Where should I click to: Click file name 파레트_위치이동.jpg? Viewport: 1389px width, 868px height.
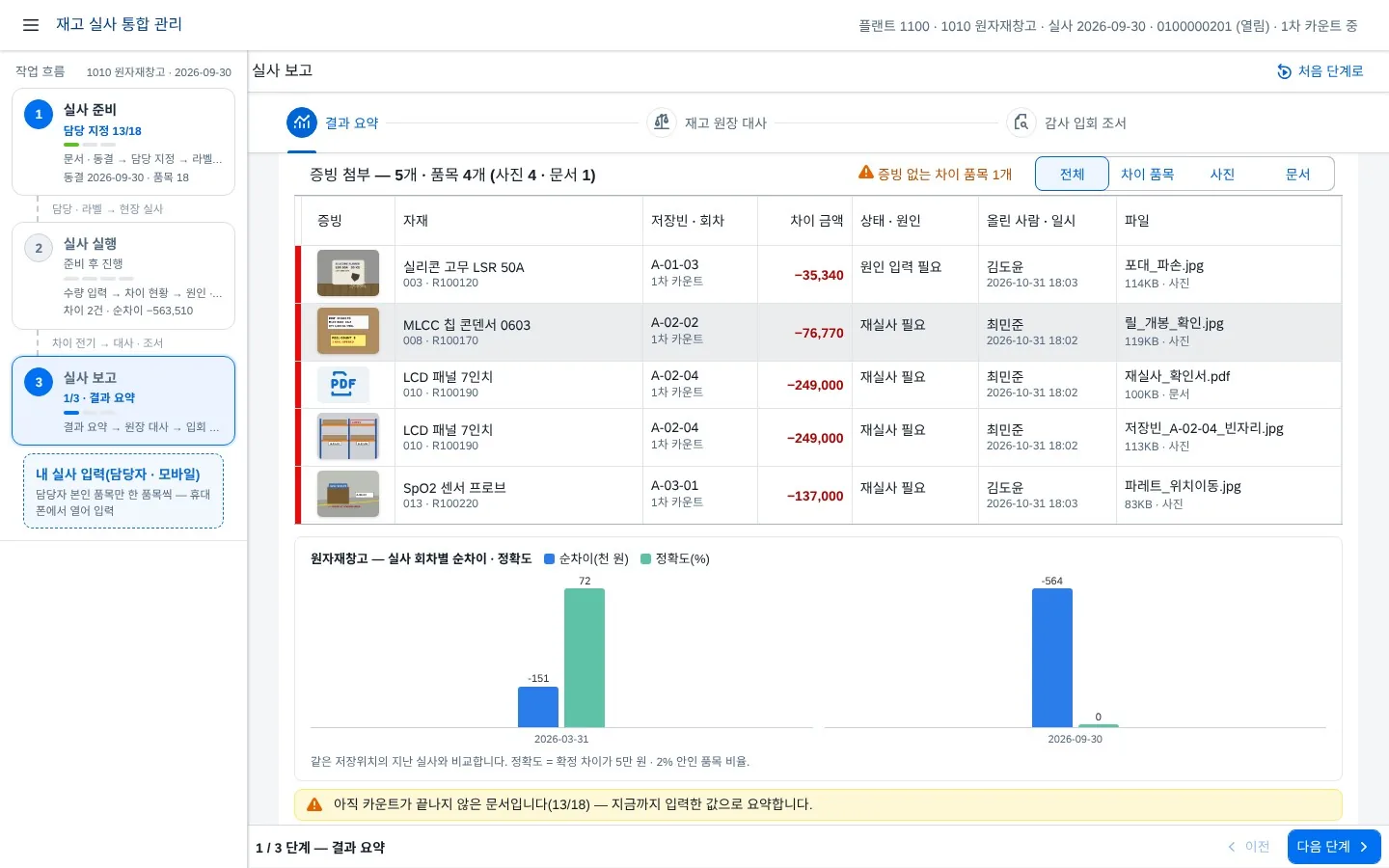1183,486
